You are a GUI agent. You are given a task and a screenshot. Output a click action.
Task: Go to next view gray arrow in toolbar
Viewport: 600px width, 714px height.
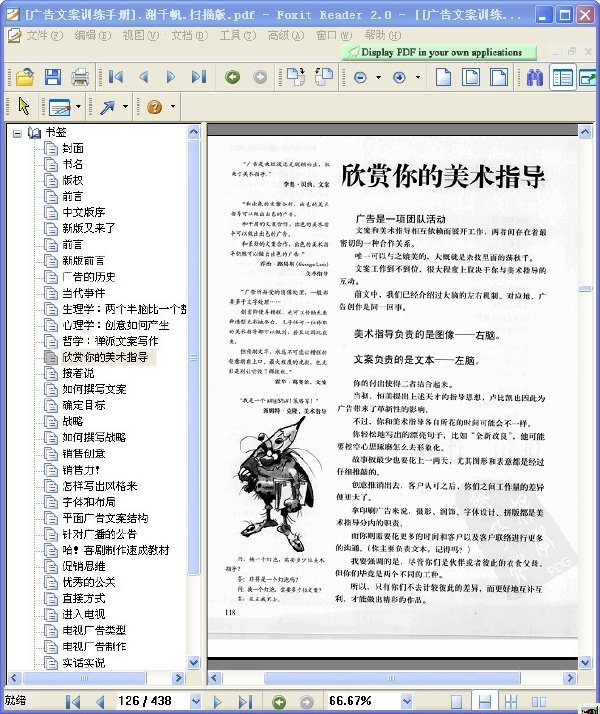(x=260, y=77)
